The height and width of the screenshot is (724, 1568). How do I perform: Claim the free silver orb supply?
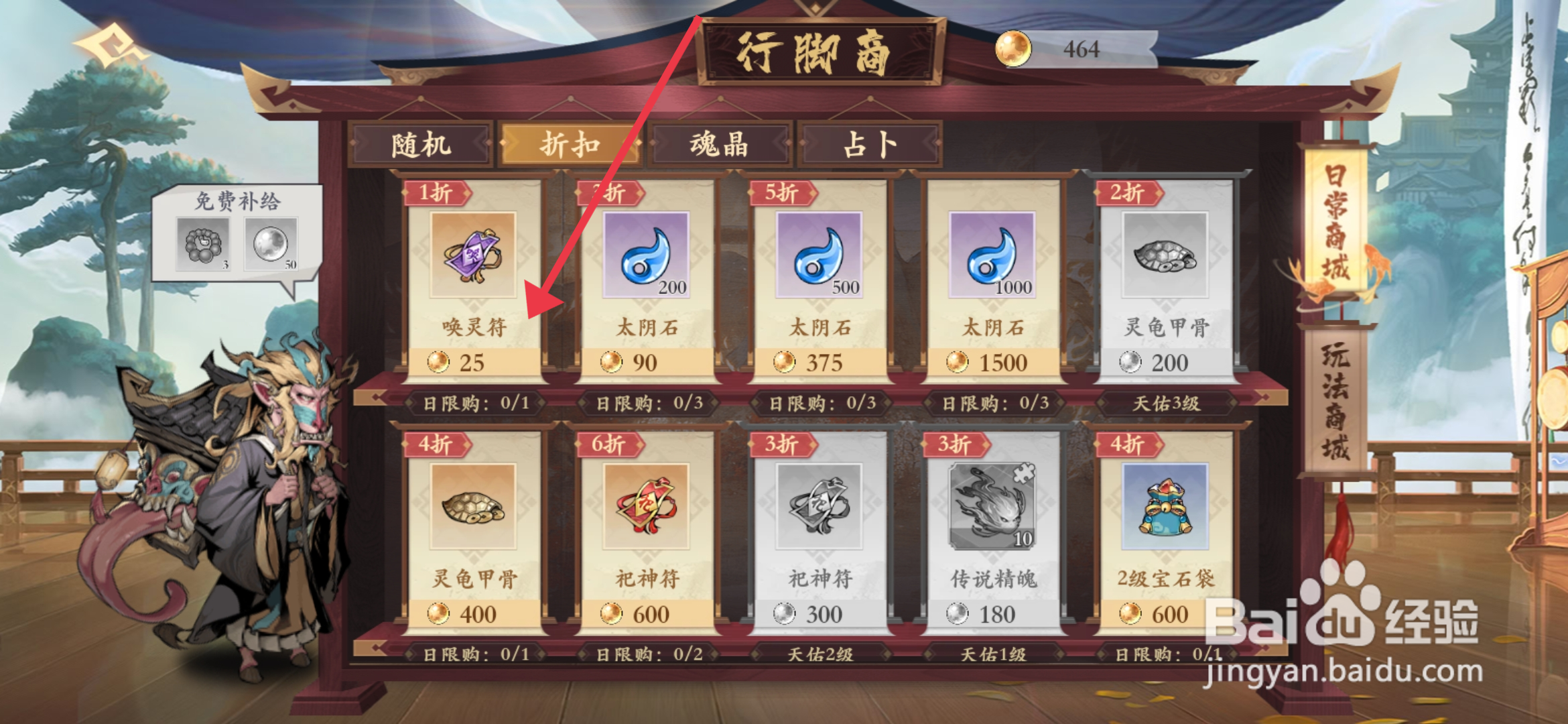(271, 244)
